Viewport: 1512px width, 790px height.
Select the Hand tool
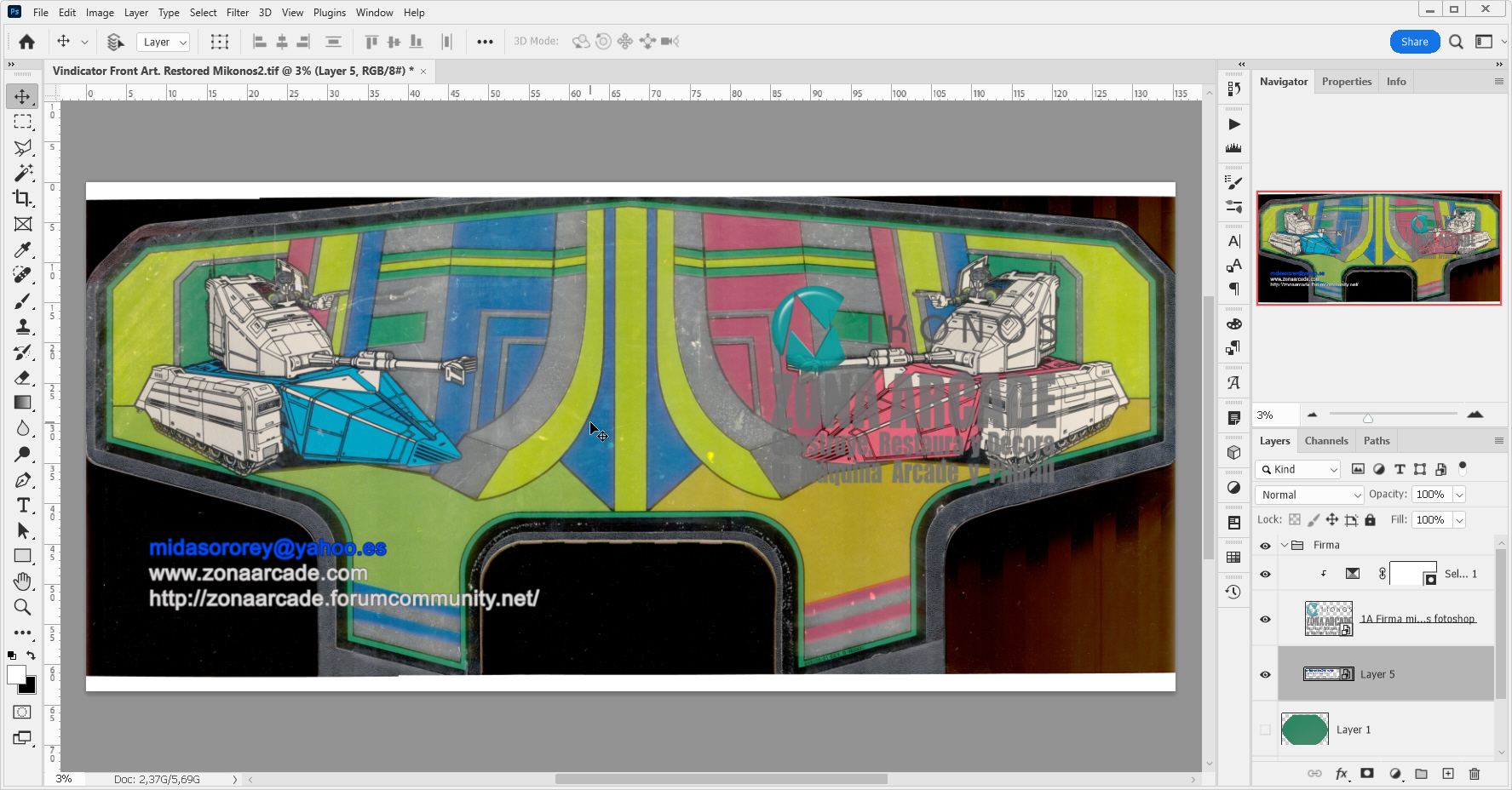point(22,581)
